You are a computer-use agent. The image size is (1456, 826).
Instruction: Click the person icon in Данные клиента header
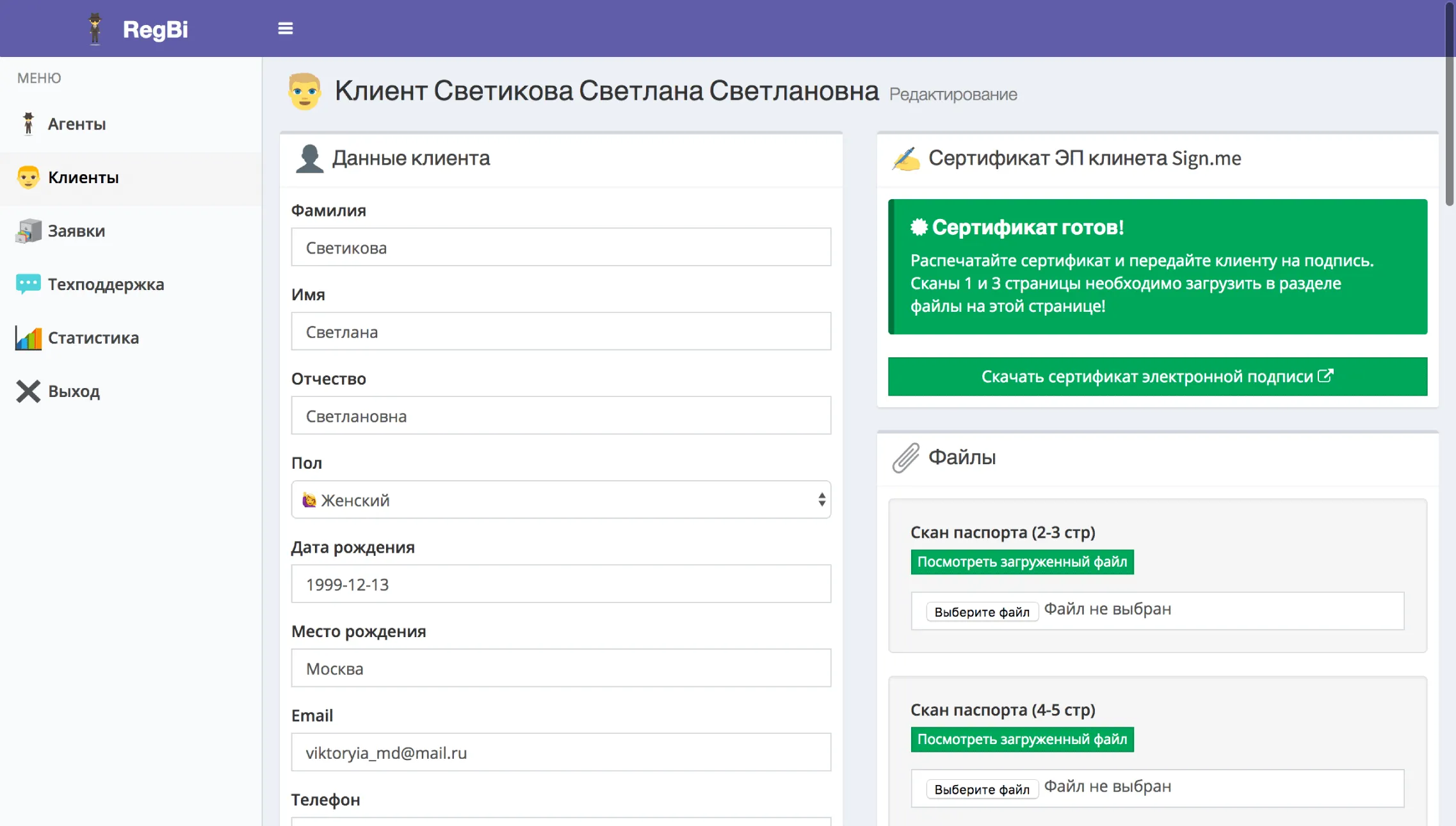[x=310, y=158]
